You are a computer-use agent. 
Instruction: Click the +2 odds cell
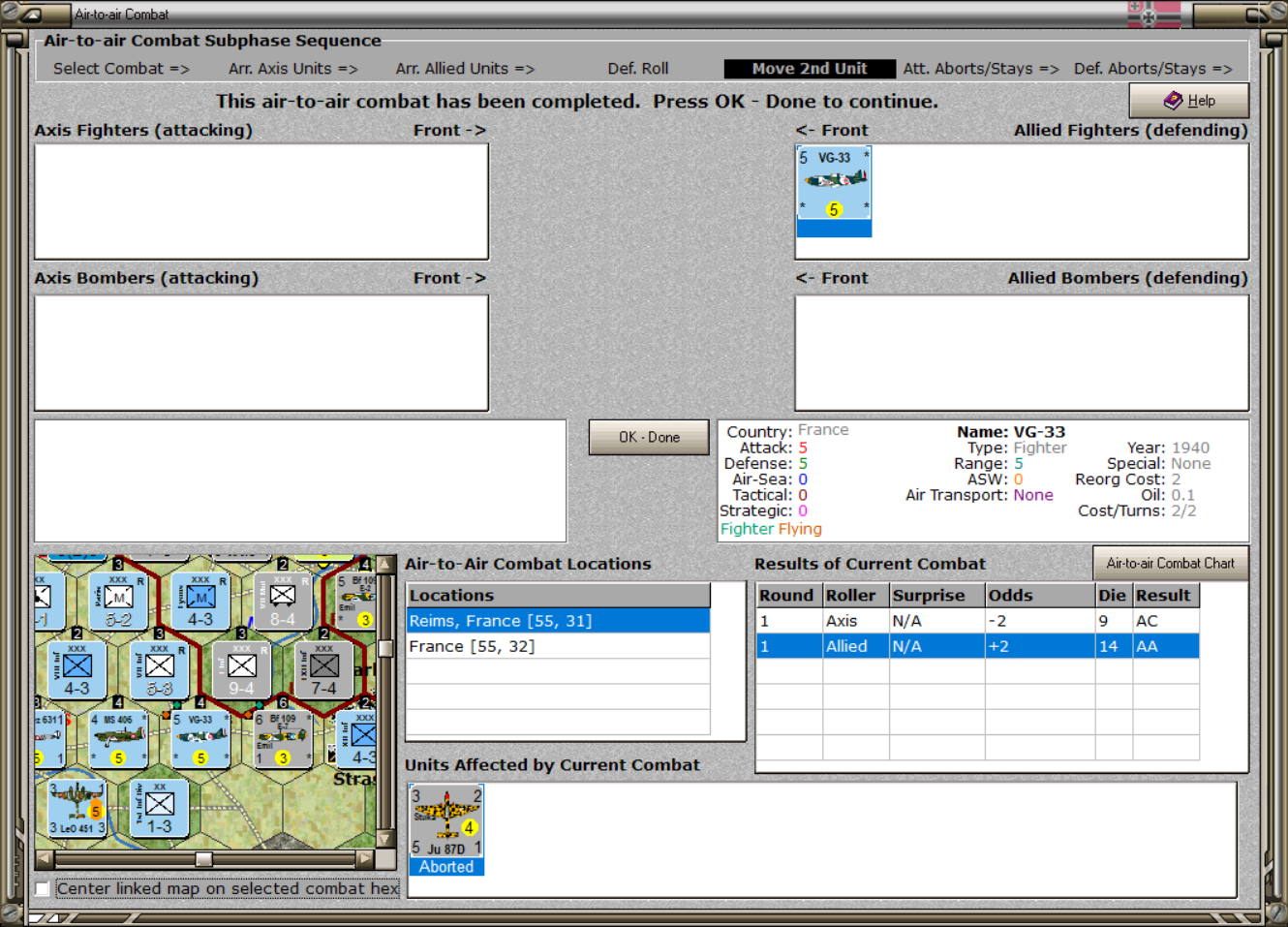1040,646
